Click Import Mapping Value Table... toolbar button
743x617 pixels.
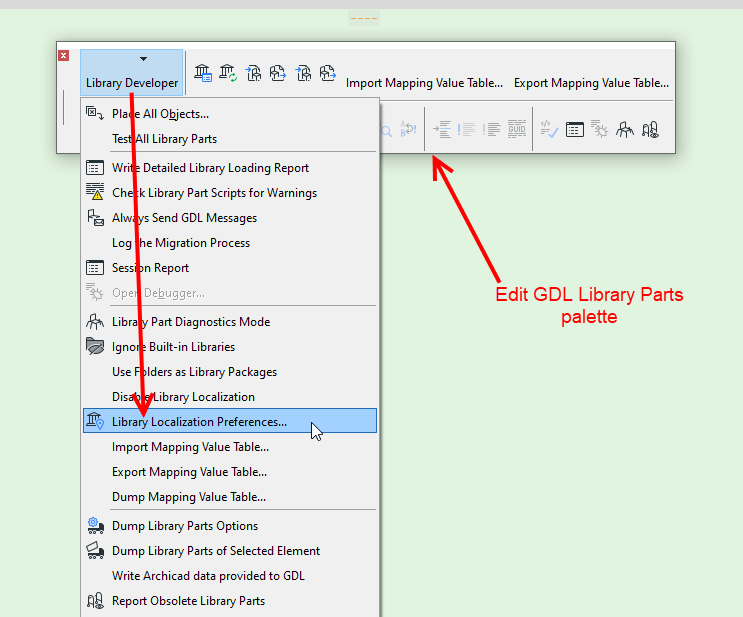coord(424,83)
